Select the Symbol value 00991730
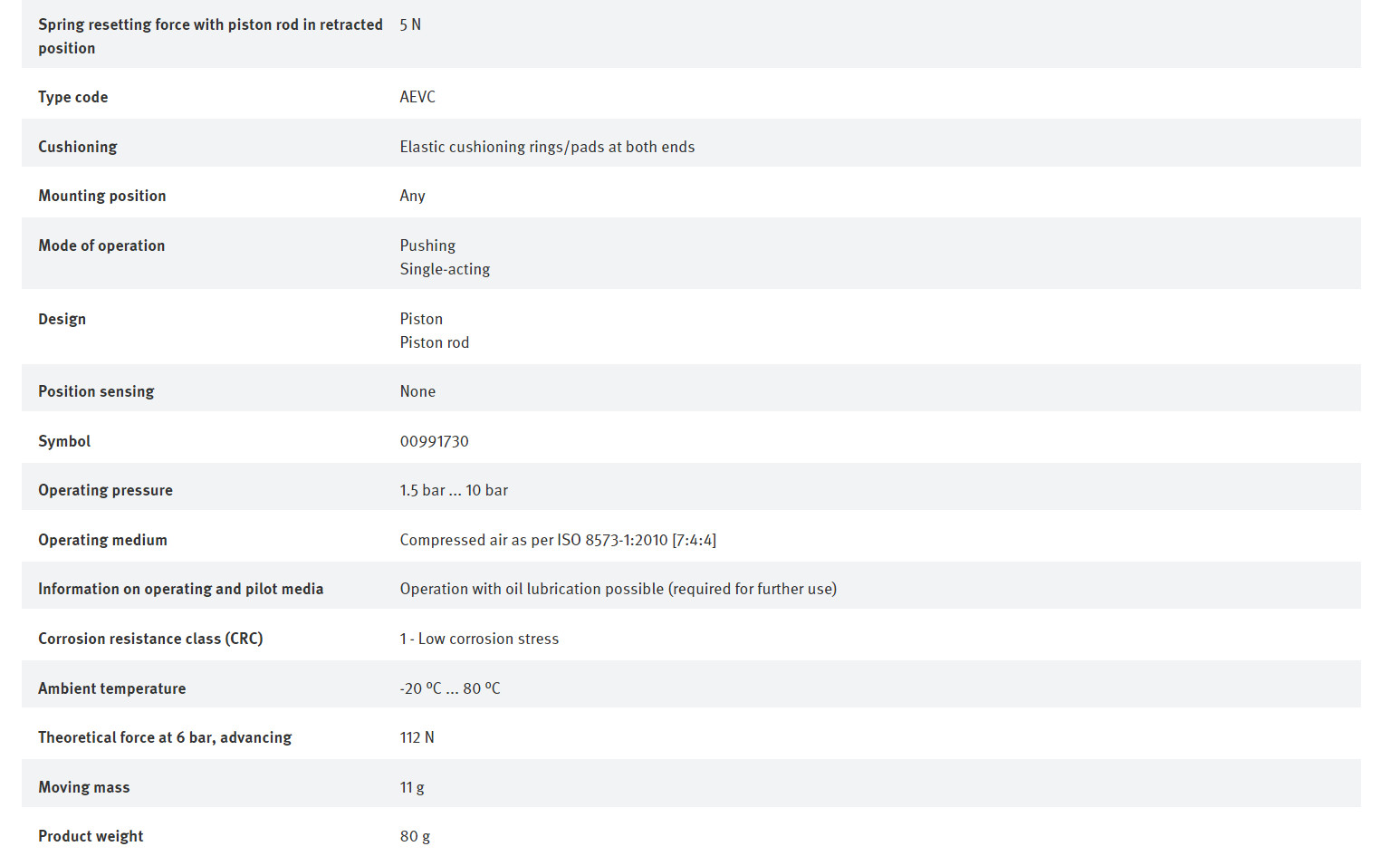The image size is (1400, 856). coord(435,441)
